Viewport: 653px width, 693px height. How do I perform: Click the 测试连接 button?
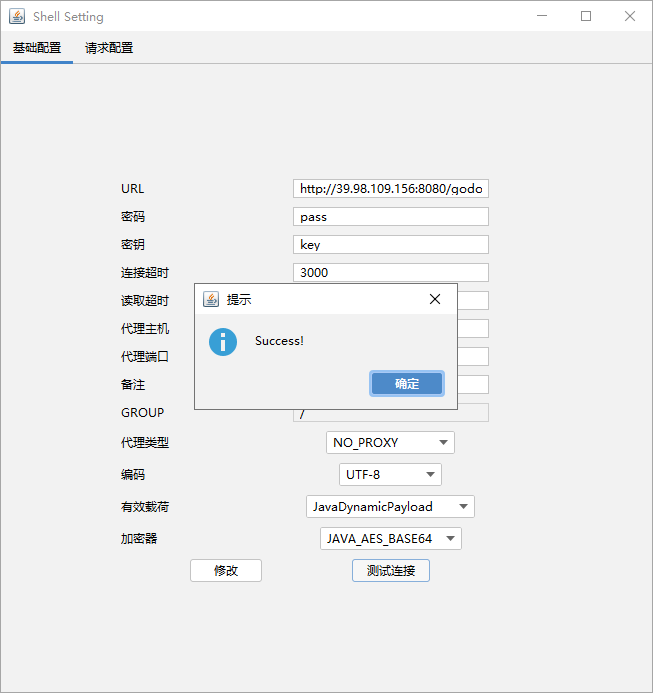point(391,570)
